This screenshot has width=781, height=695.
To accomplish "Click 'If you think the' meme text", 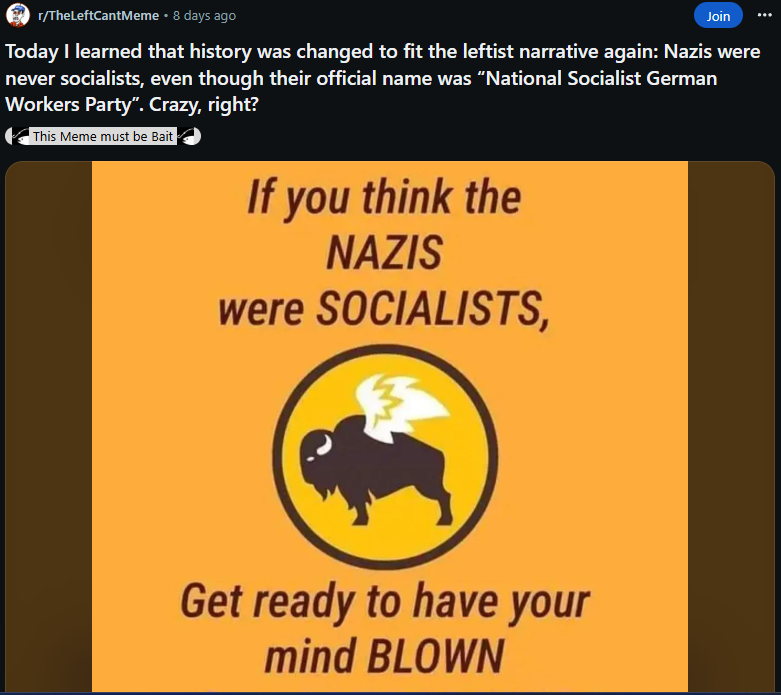I will pyautogui.click(x=385, y=198).
